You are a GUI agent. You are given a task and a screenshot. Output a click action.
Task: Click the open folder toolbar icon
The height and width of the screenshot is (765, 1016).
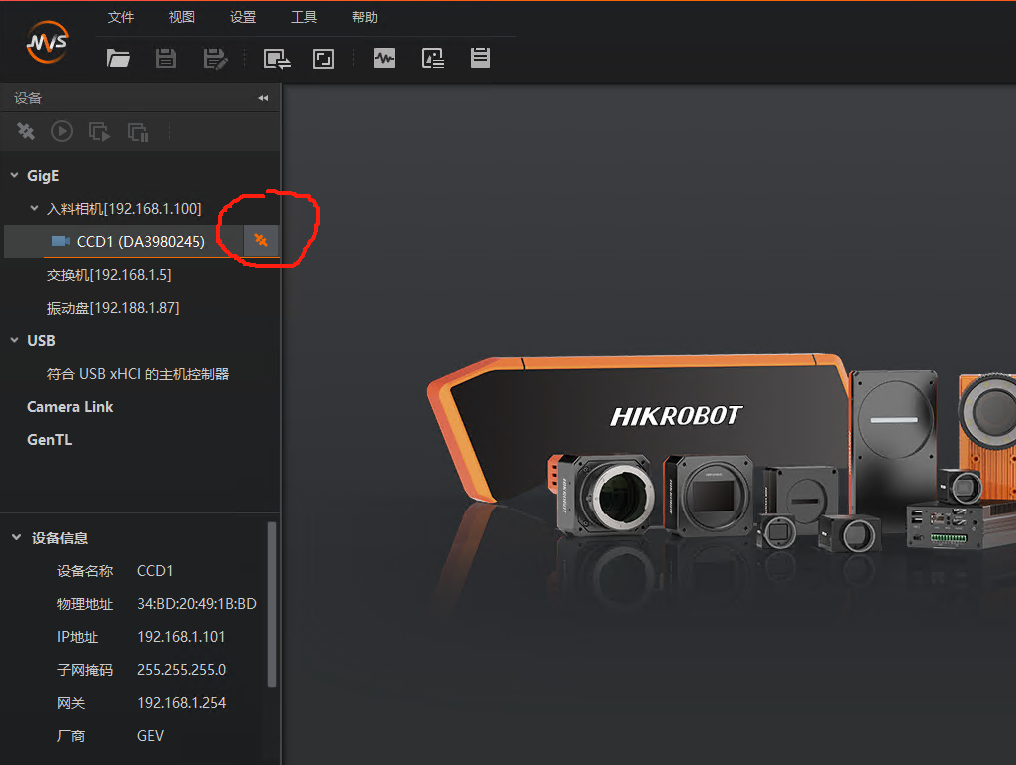click(118, 59)
